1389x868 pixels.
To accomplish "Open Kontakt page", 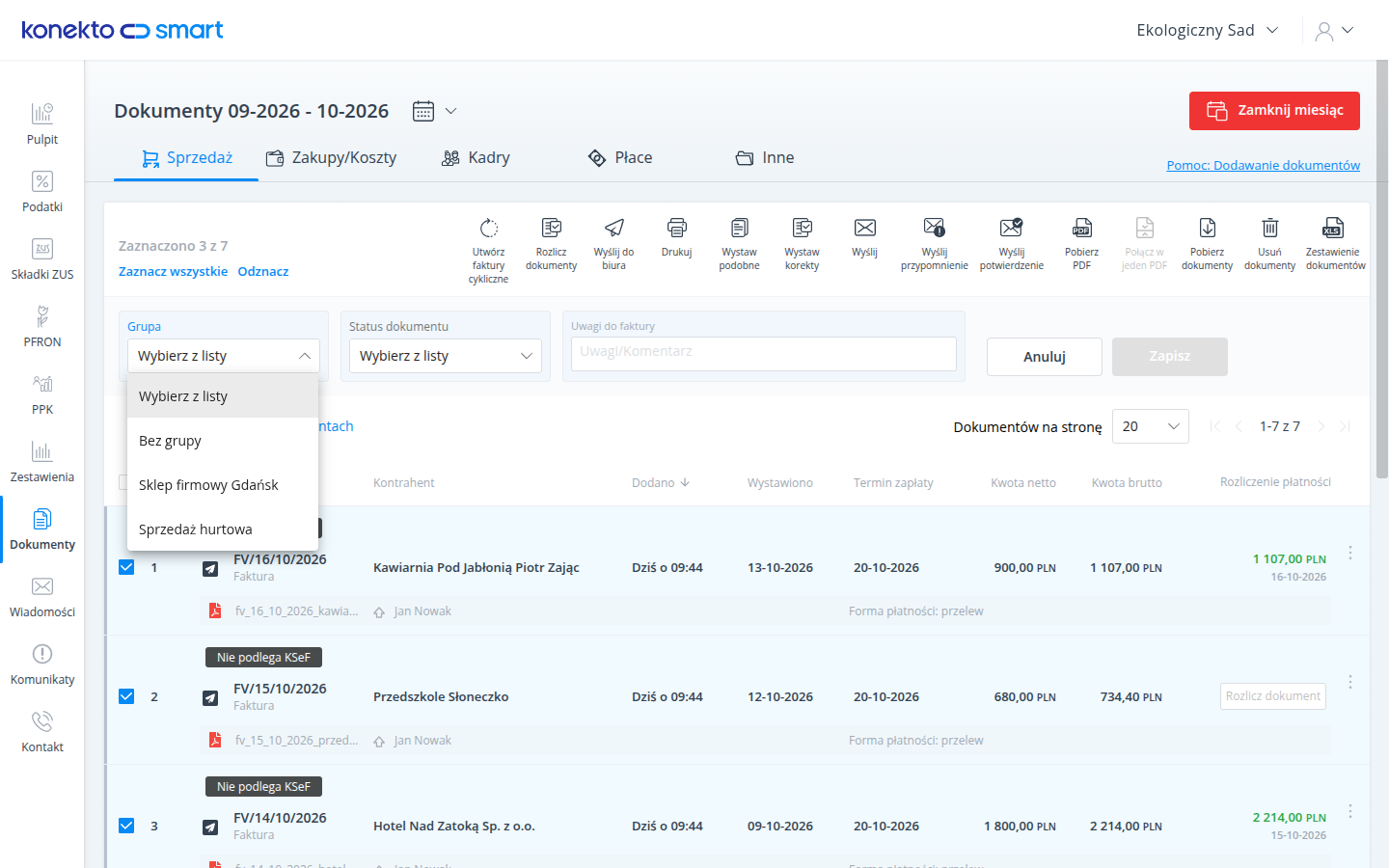I will pos(42,732).
